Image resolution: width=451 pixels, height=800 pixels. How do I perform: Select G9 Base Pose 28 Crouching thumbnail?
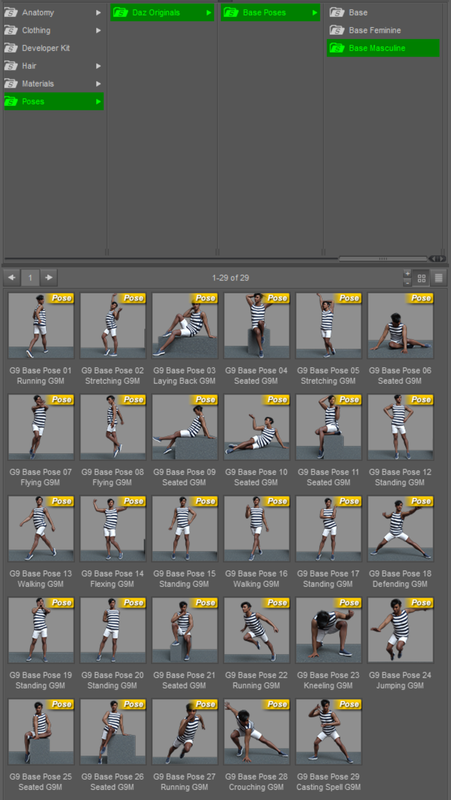pyautogui.click(x=257, y=732)
